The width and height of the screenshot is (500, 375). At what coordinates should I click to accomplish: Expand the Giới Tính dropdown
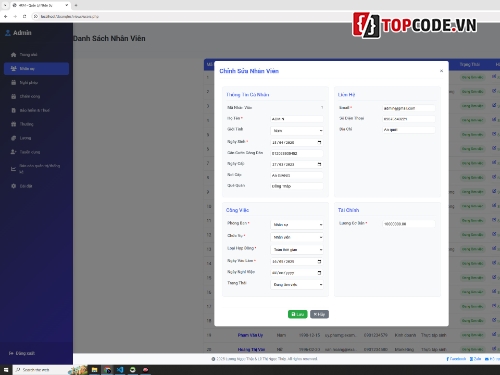(297, 131)
